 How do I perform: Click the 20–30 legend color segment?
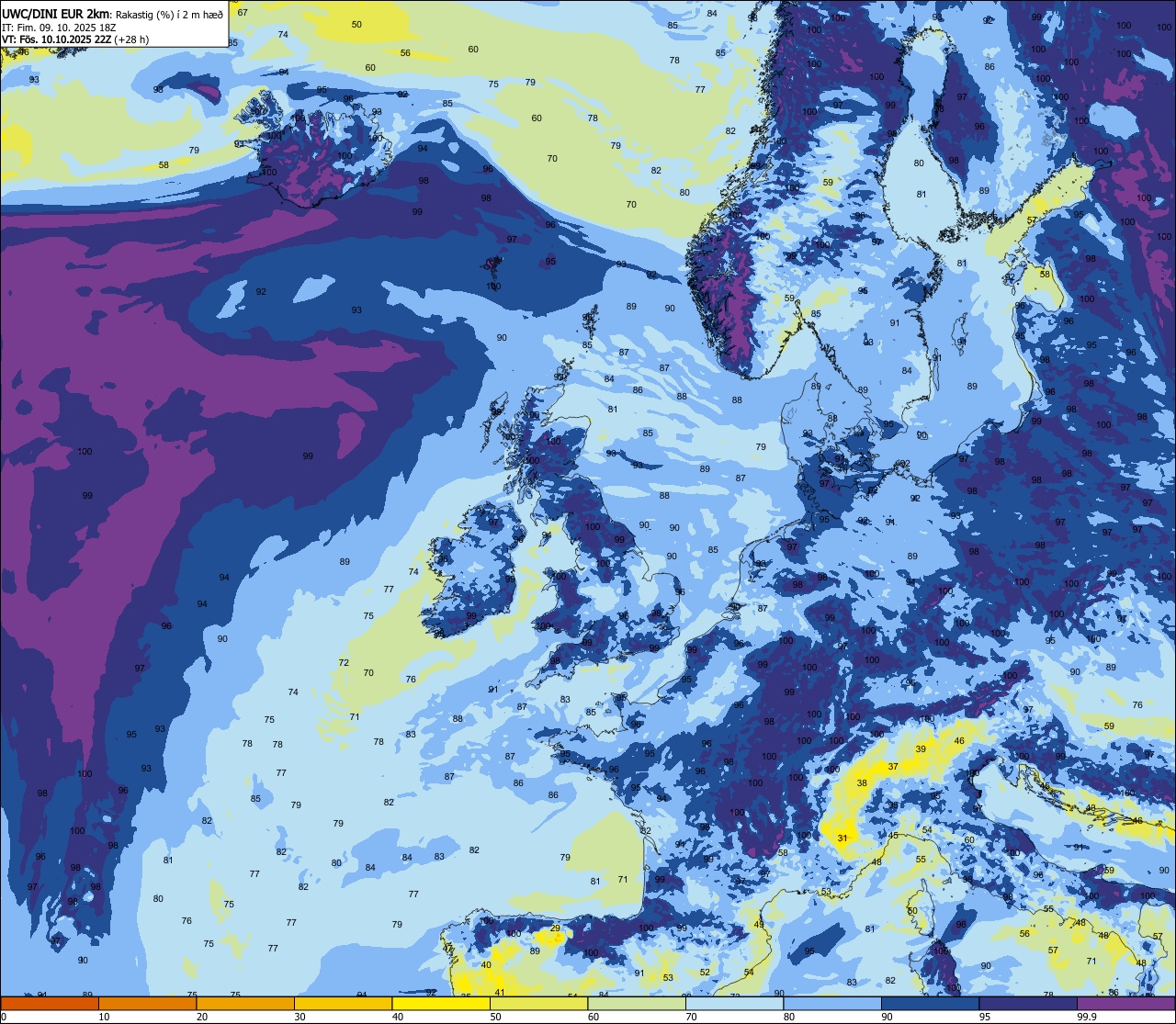(245, 1003)
